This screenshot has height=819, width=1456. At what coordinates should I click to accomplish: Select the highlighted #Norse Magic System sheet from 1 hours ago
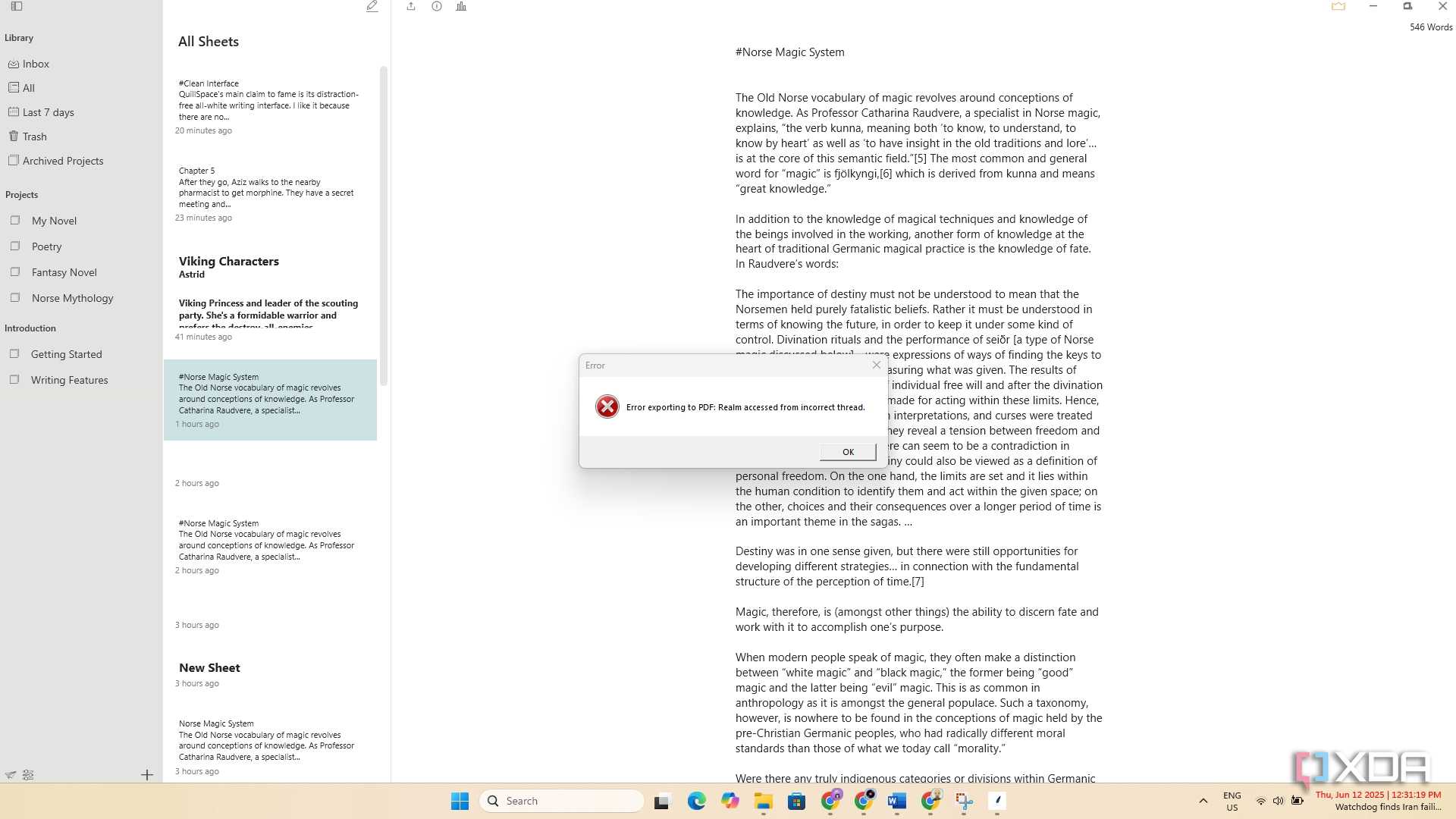coord(270,400)
